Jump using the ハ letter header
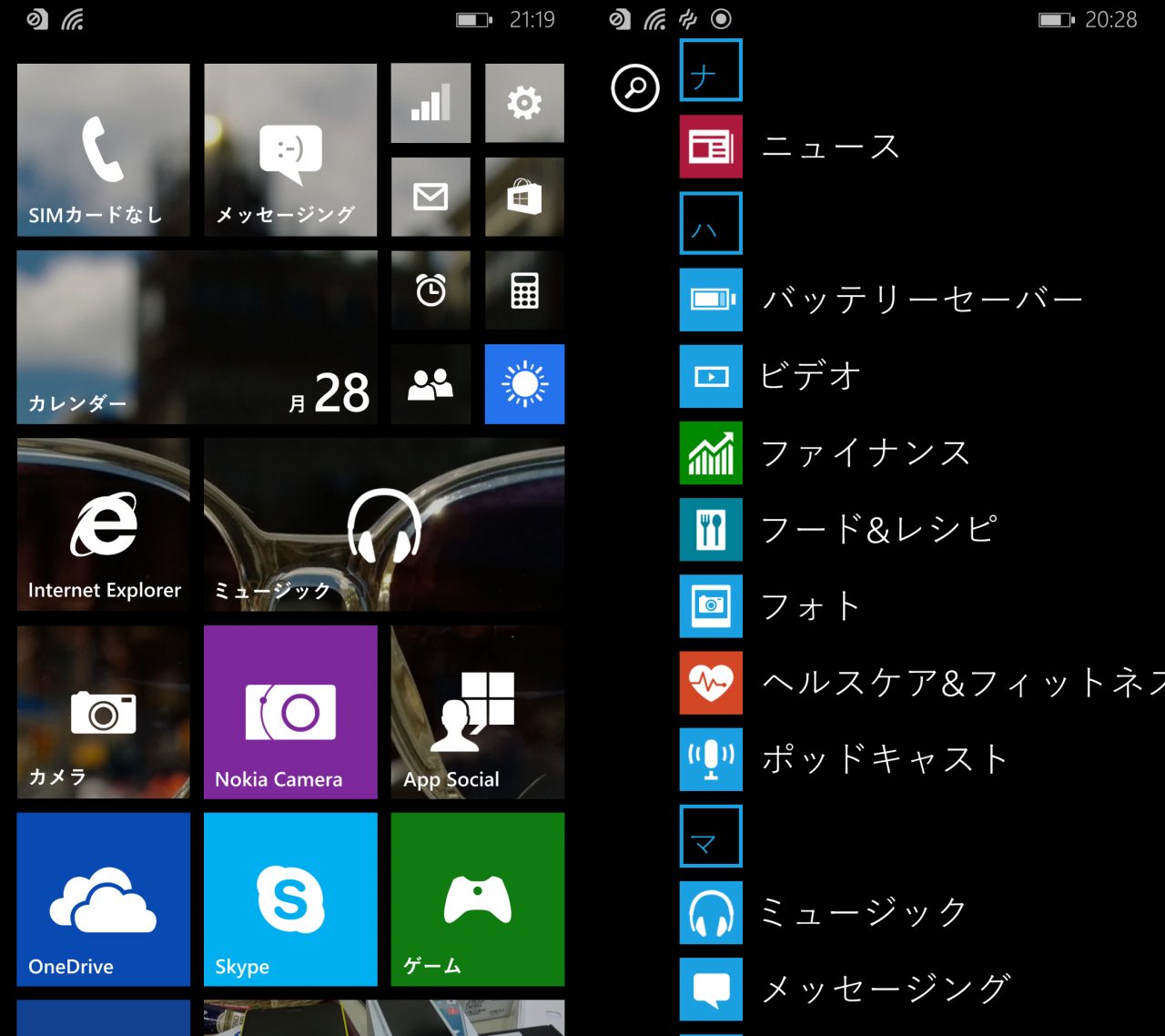1165x1036 pixels. coord(711,223)
